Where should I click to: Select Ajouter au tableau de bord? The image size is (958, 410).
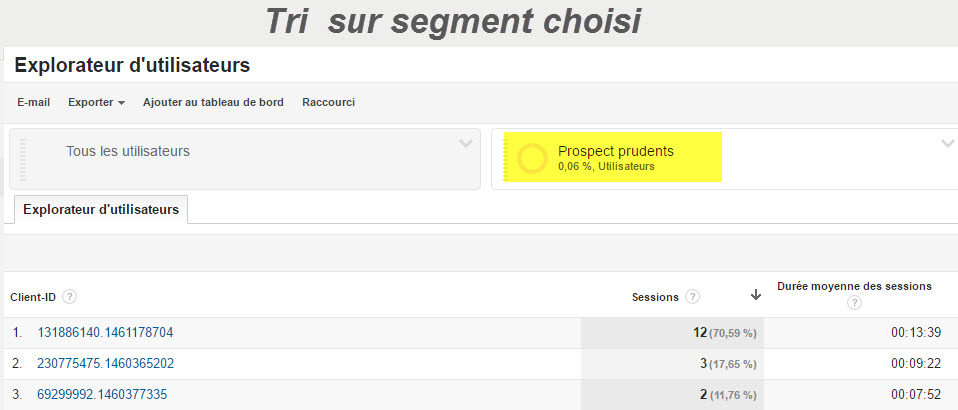coord(213,103)
